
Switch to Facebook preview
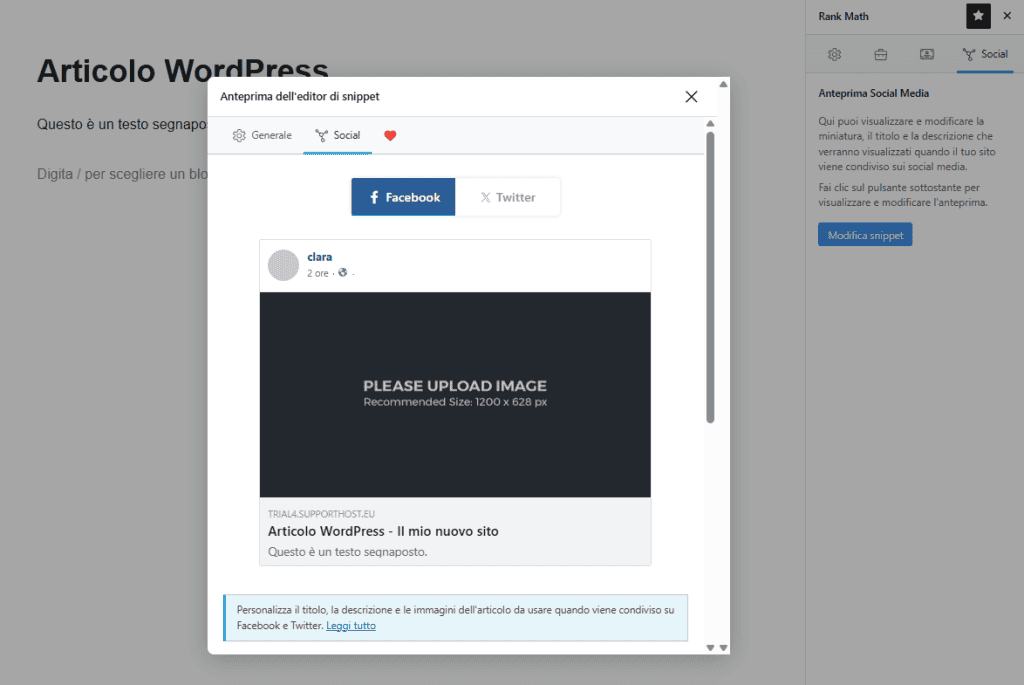click(403, 197)
